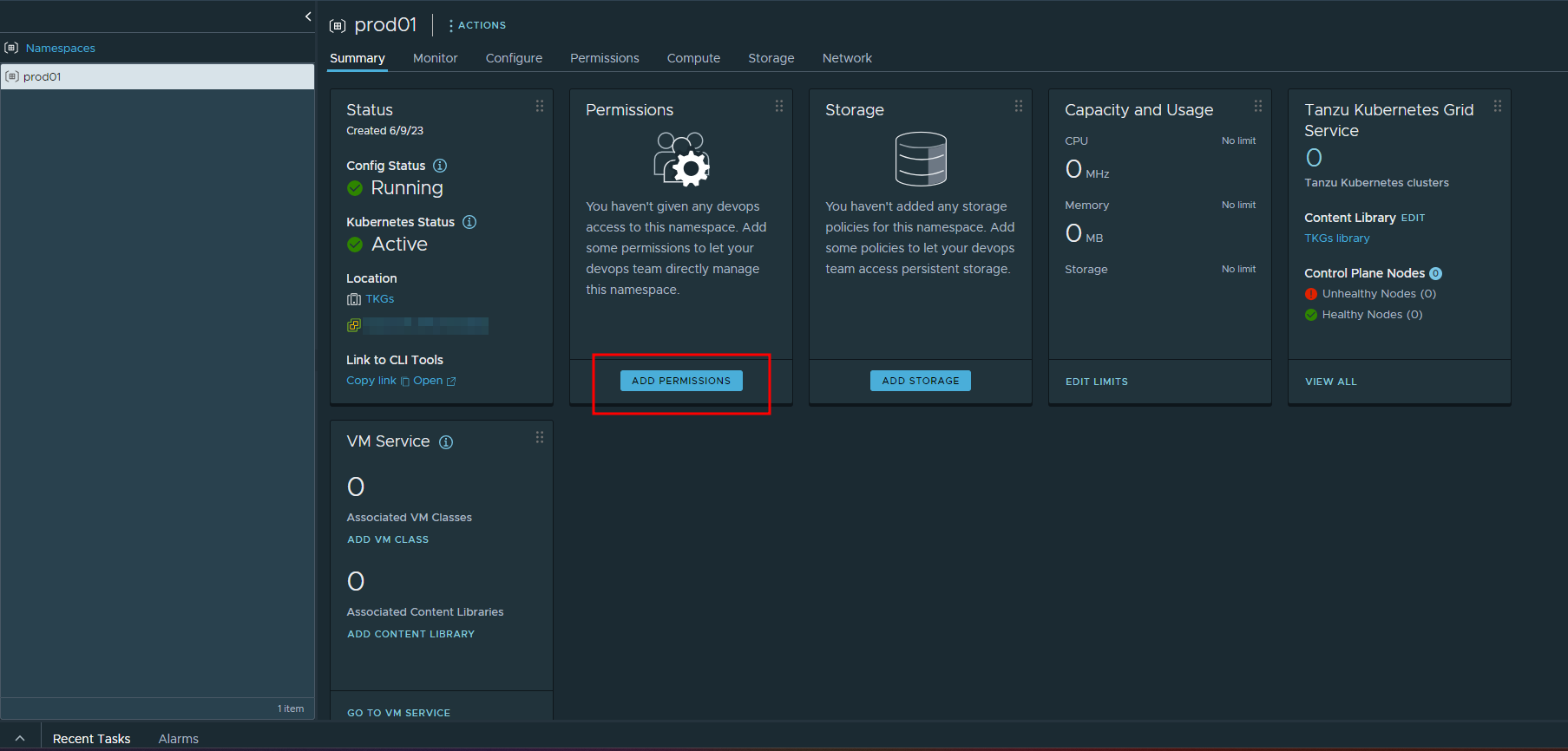The height and width of the screenshot is (751, 1568).
Task: Open the Permissions tab
Action: tap(604, 58)
